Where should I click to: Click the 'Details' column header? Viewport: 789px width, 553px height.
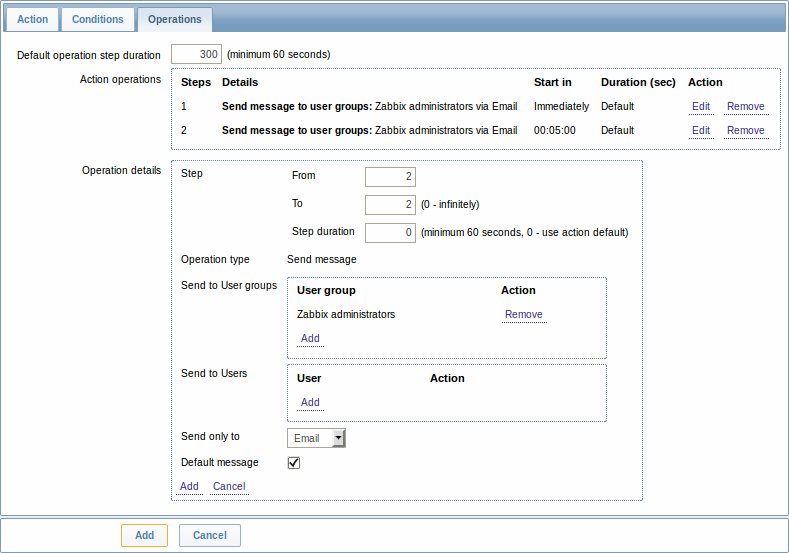coord(240,83)
